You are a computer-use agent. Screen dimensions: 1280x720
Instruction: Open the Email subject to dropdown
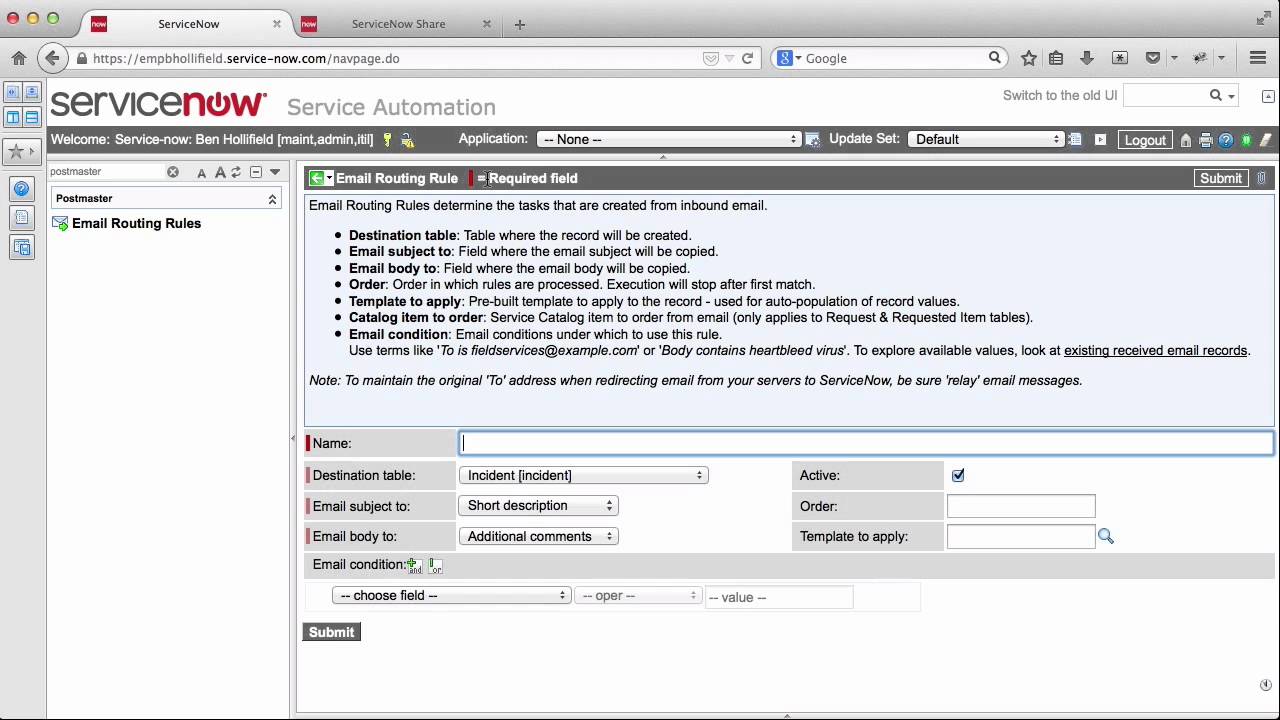click(x=539, y=506)
